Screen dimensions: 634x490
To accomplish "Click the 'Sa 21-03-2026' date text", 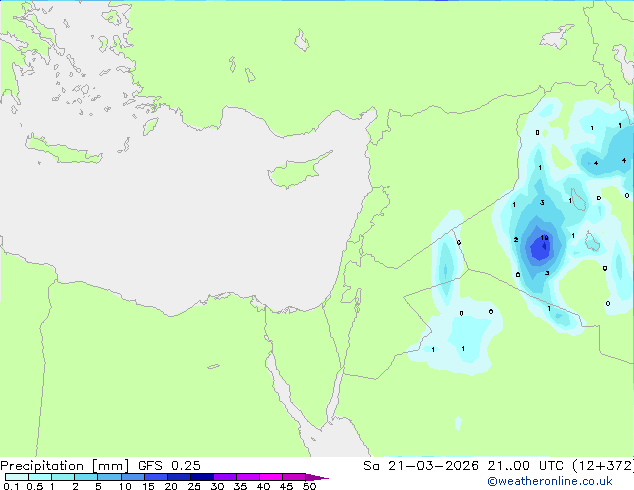I will (421, 466).
